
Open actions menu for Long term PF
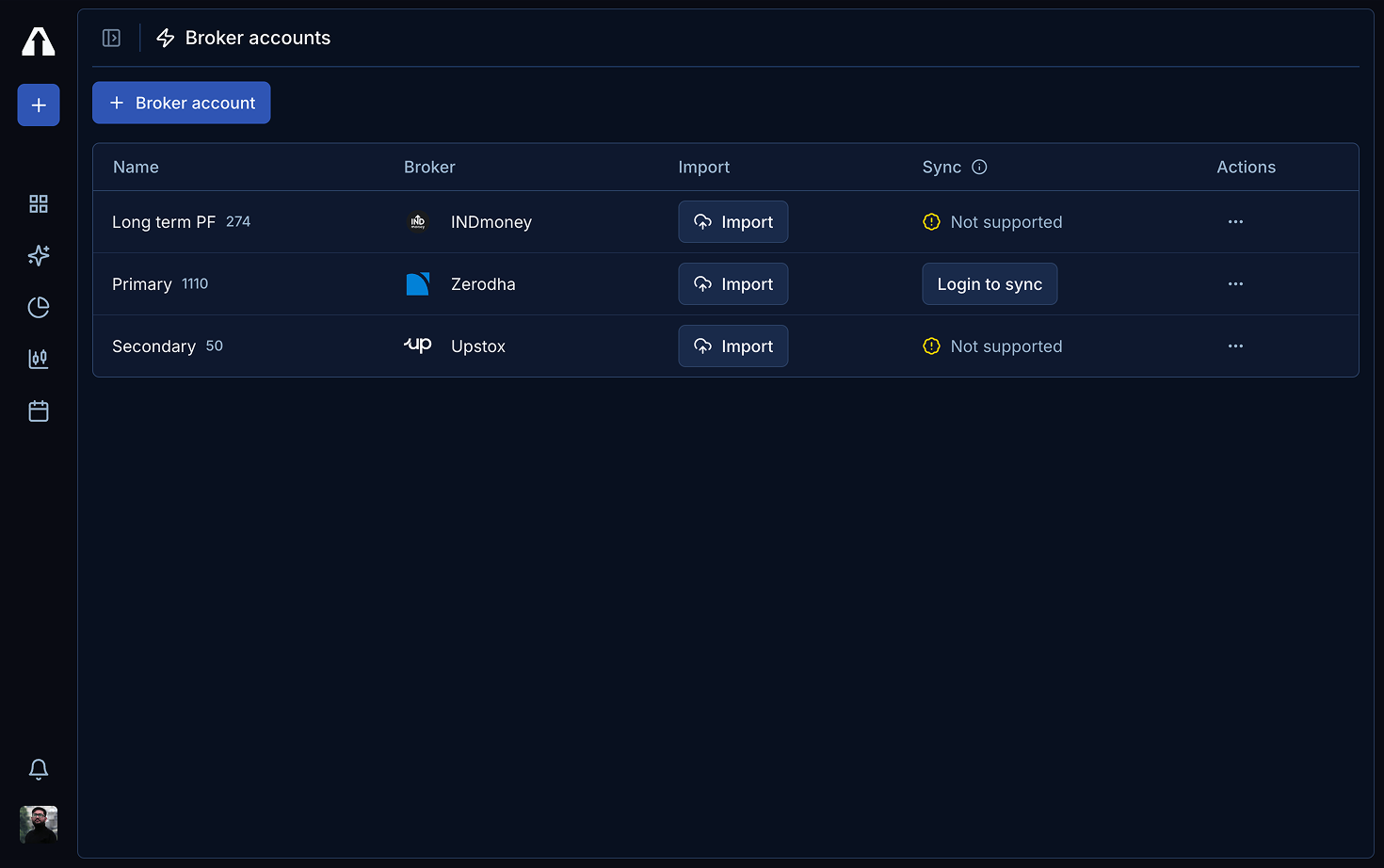pos(1235,221)
